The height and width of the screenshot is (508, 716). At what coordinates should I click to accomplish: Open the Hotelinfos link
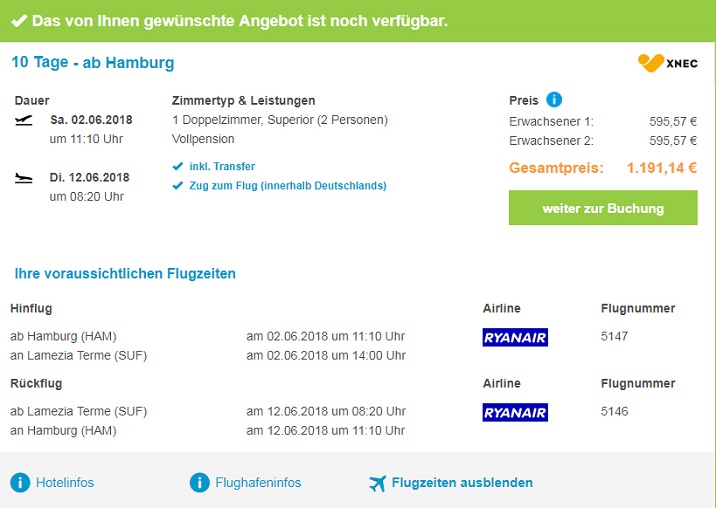[65, 483]
